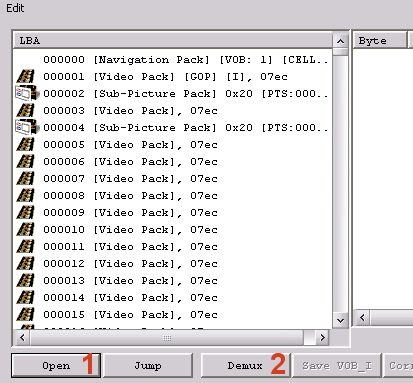
Task: Click the pack list scroll right arrow
Action: pyautogui.click(x=322, y=338)
